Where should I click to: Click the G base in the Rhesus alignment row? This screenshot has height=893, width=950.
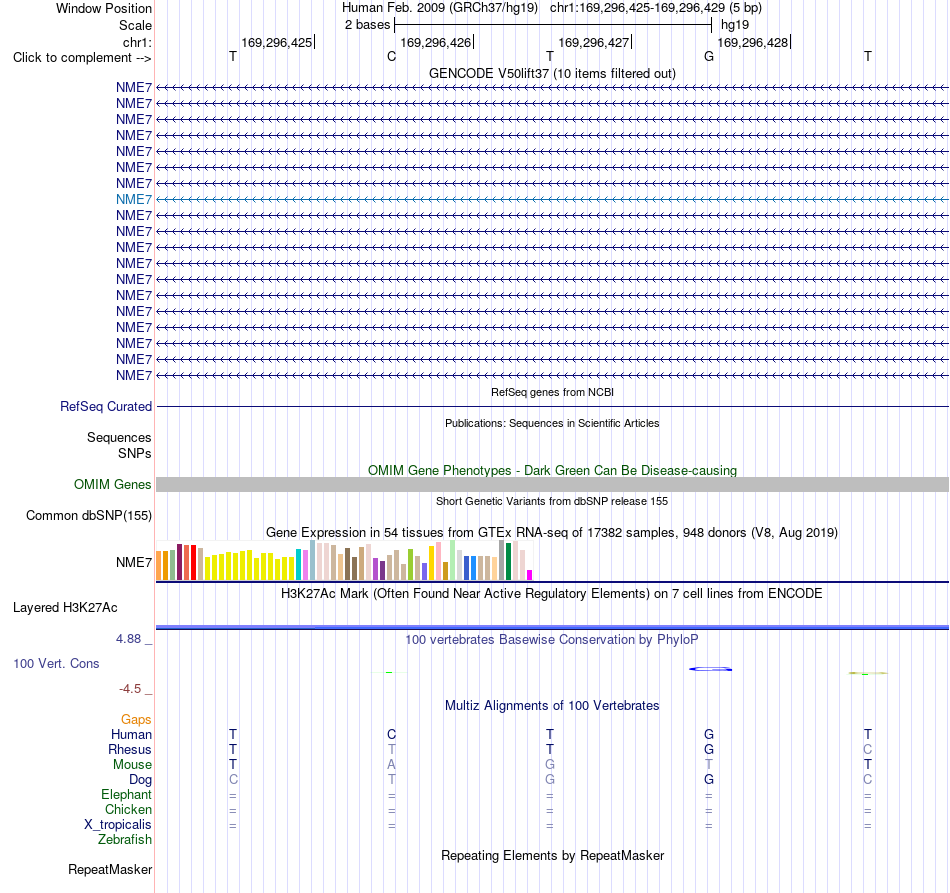[x=709, y=749]
